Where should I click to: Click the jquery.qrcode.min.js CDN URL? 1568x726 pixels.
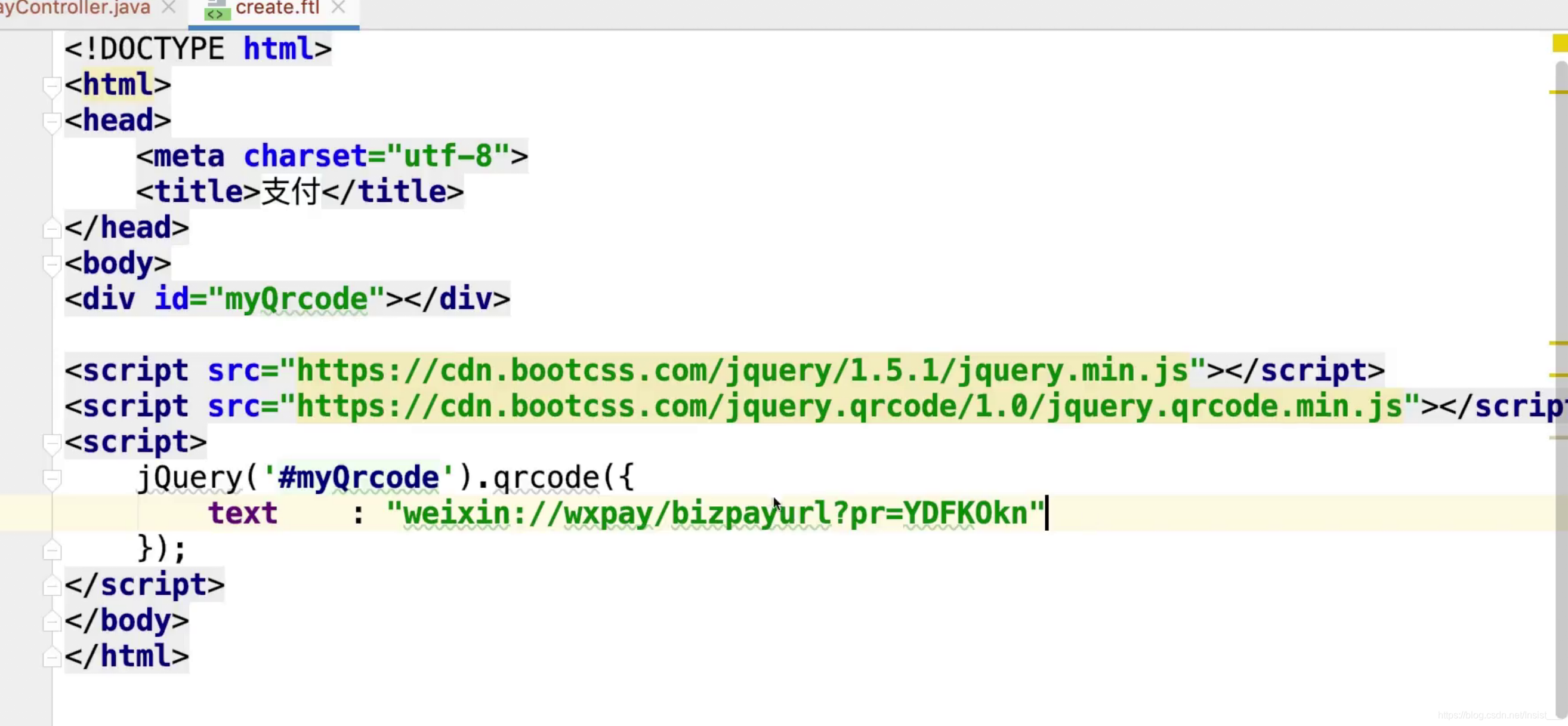pos(849,406)
